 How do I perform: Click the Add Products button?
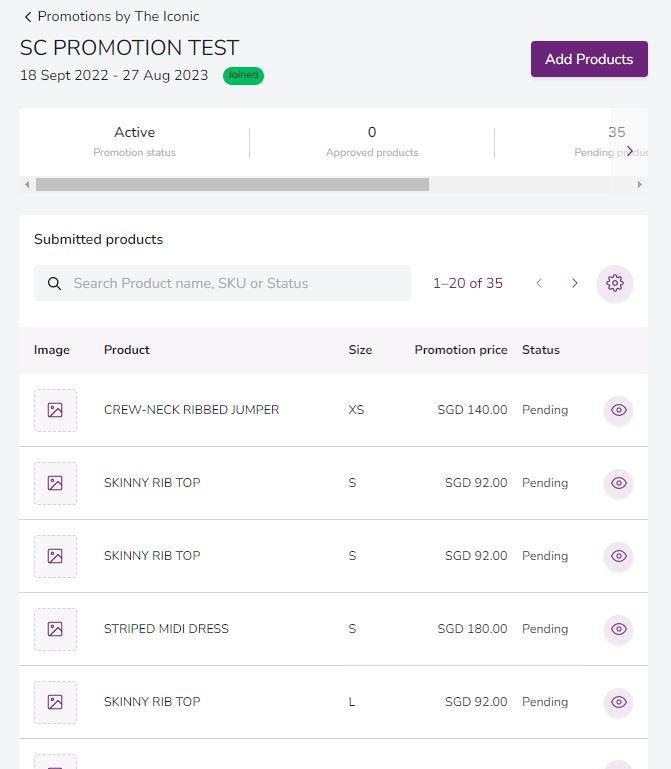click(x=589, y=59)
